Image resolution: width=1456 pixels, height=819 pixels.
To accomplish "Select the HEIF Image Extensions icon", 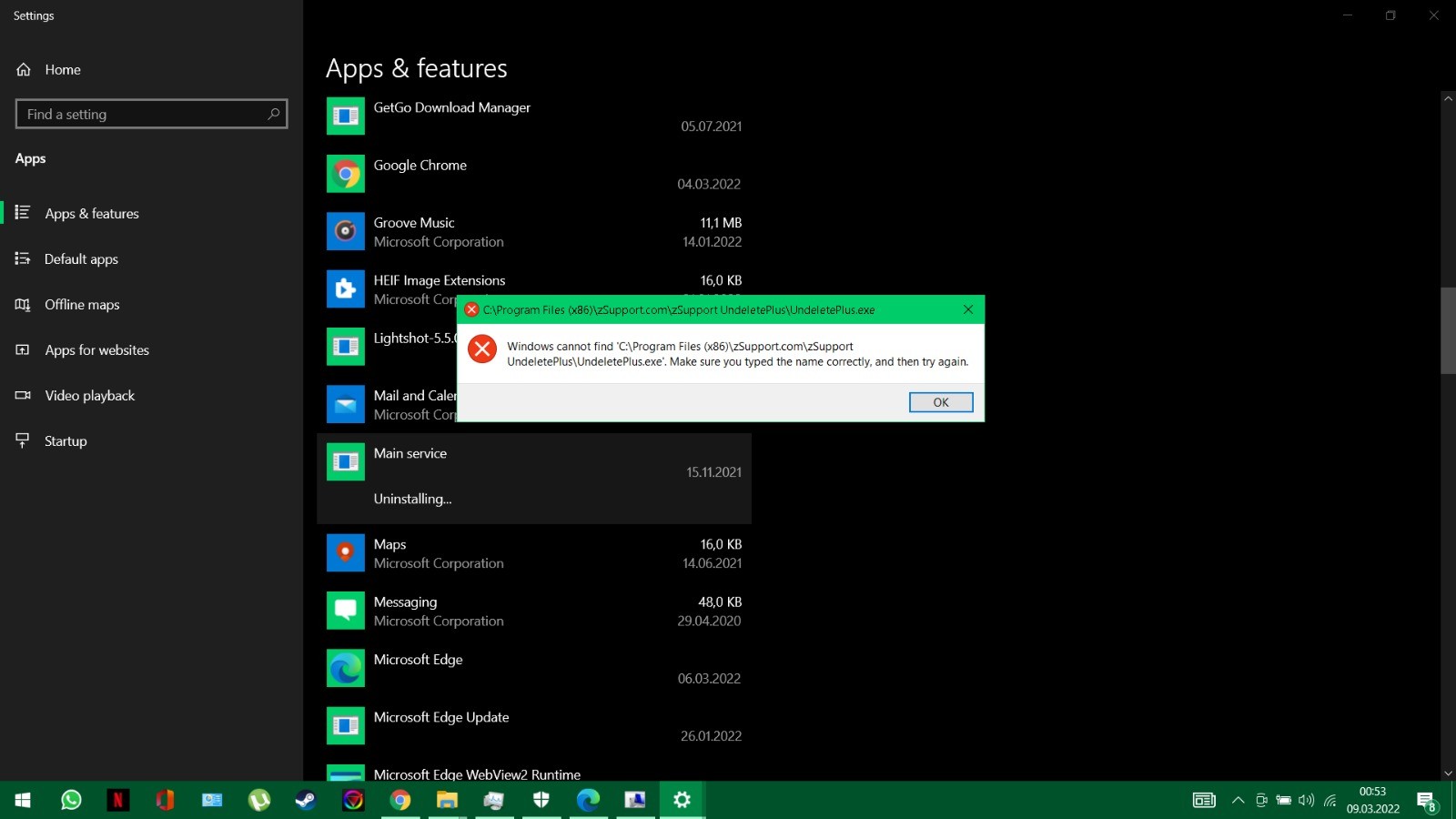I will click(x=346, y=288).
